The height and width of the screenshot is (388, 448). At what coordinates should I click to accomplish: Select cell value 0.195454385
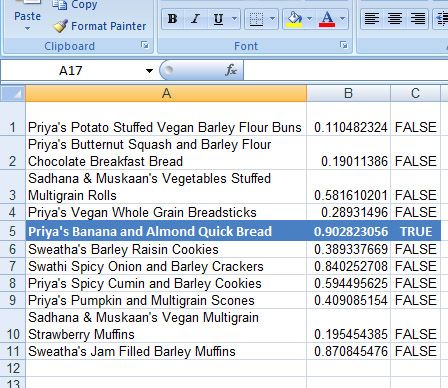coord(348,326)
